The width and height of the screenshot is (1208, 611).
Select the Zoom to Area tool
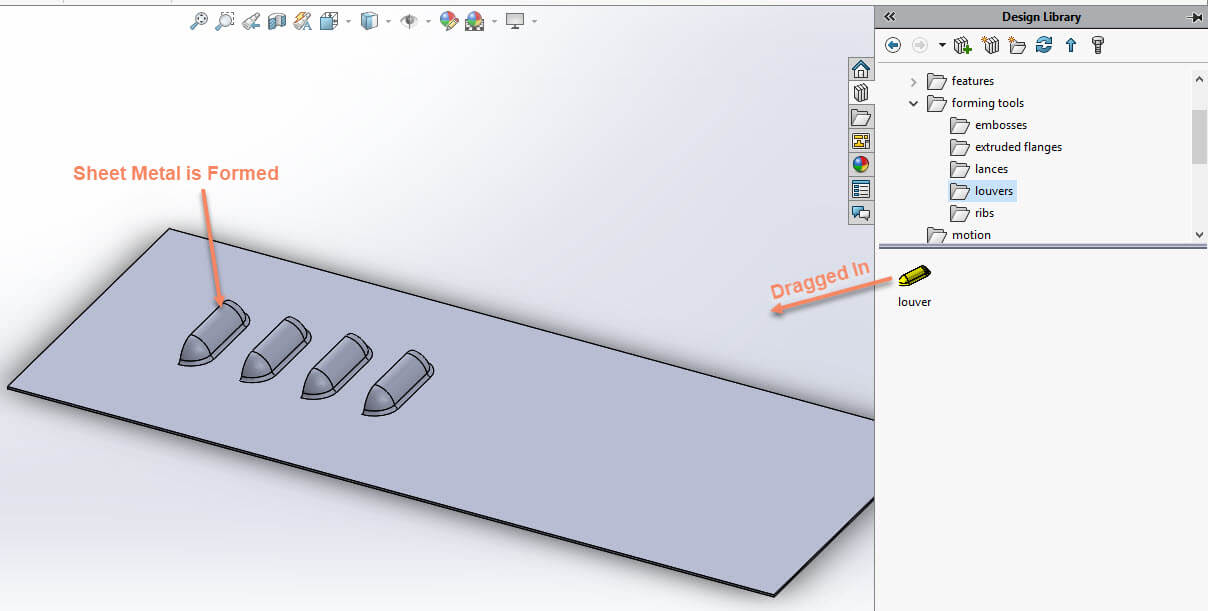click(225, 20)
